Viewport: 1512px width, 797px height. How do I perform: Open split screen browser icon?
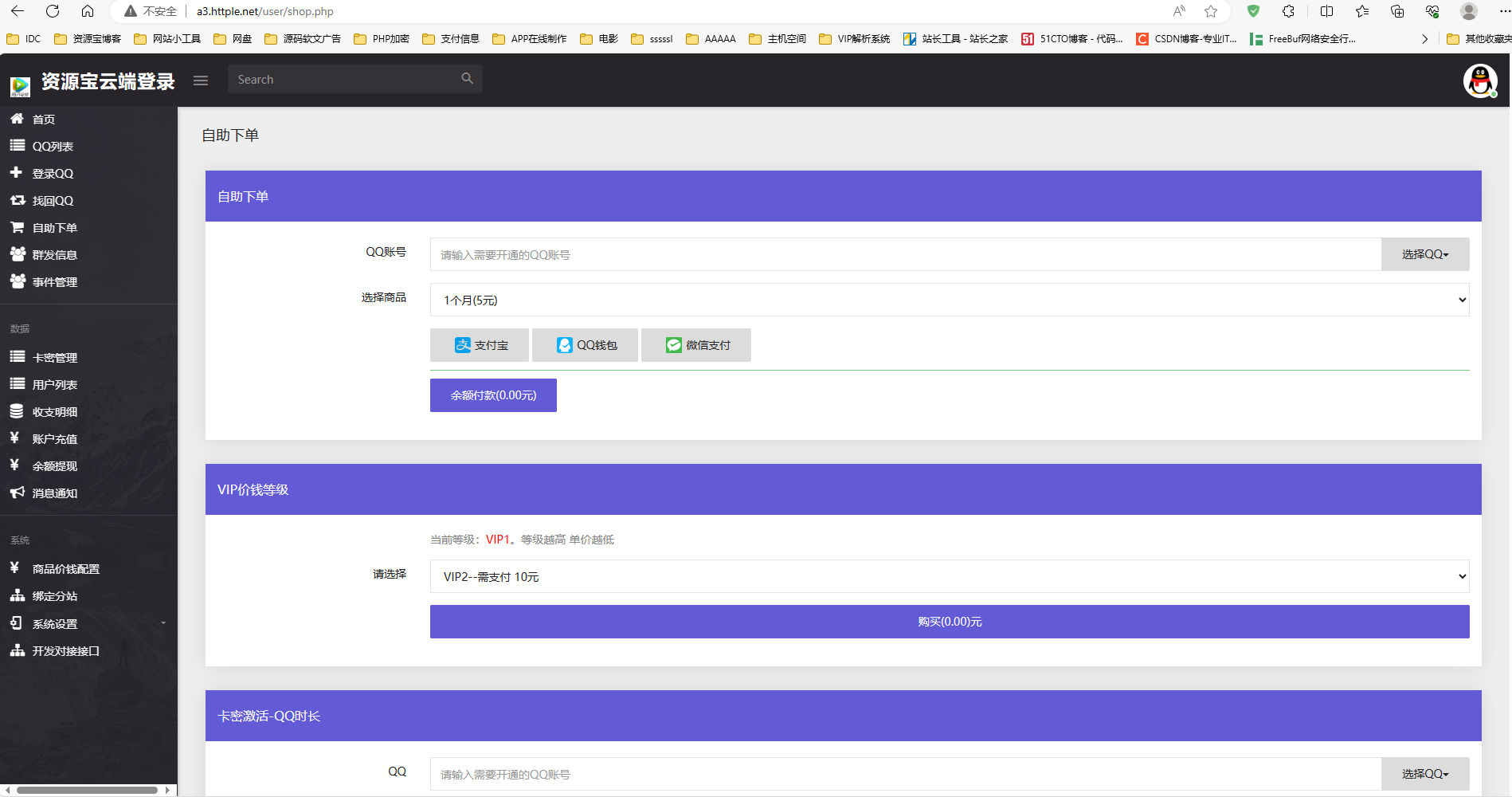coord(1326,11)
